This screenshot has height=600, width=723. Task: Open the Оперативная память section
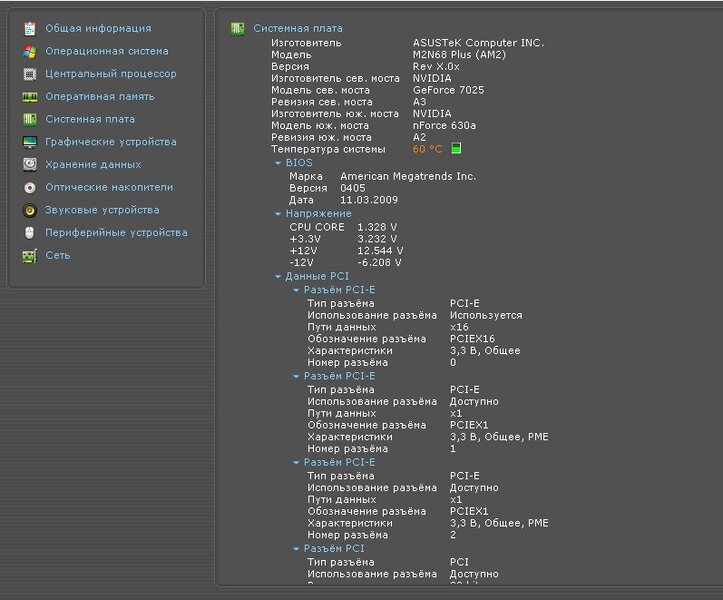tap(100, 96)
